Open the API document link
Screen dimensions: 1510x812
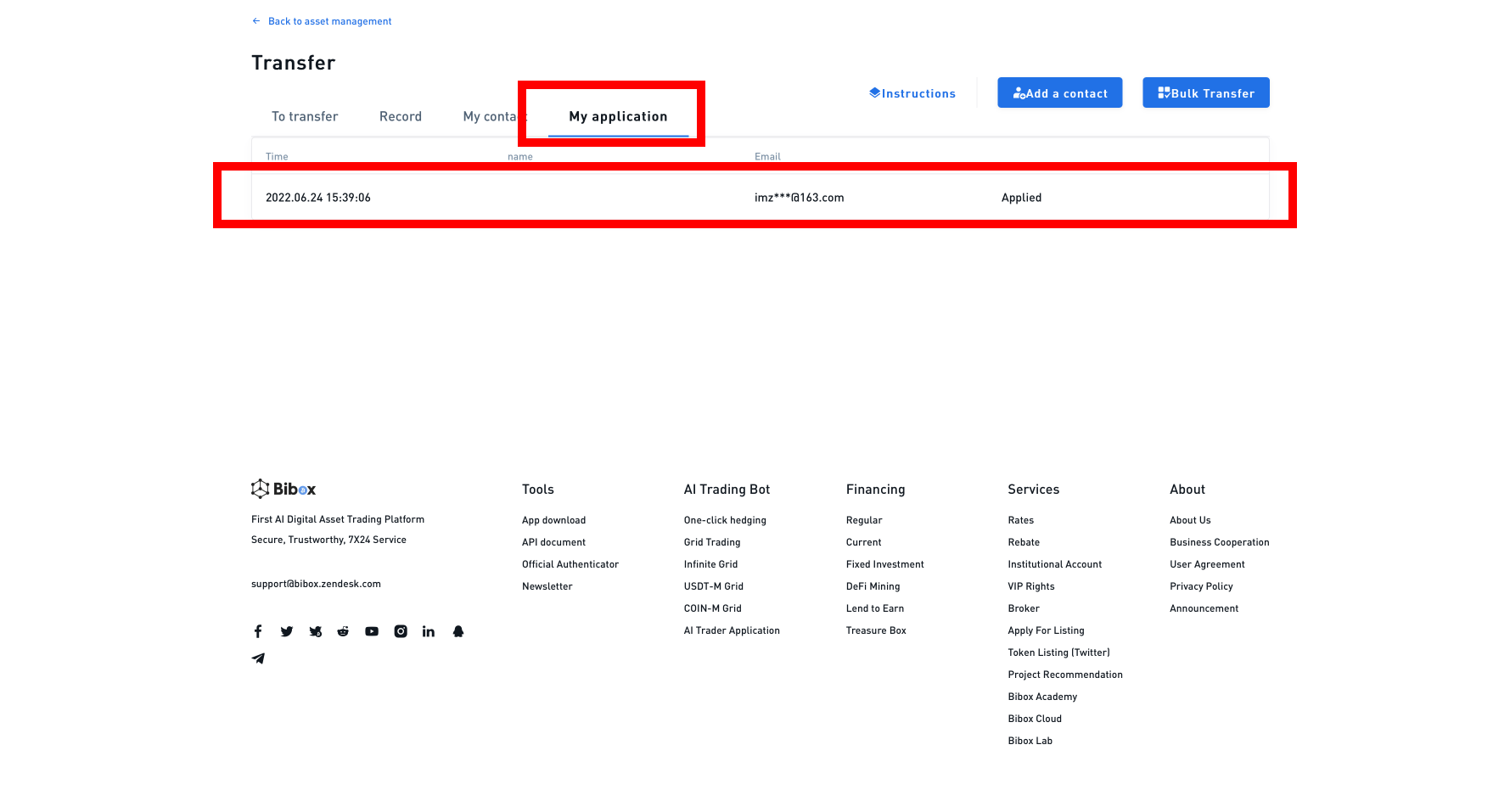tap(553, 542)
